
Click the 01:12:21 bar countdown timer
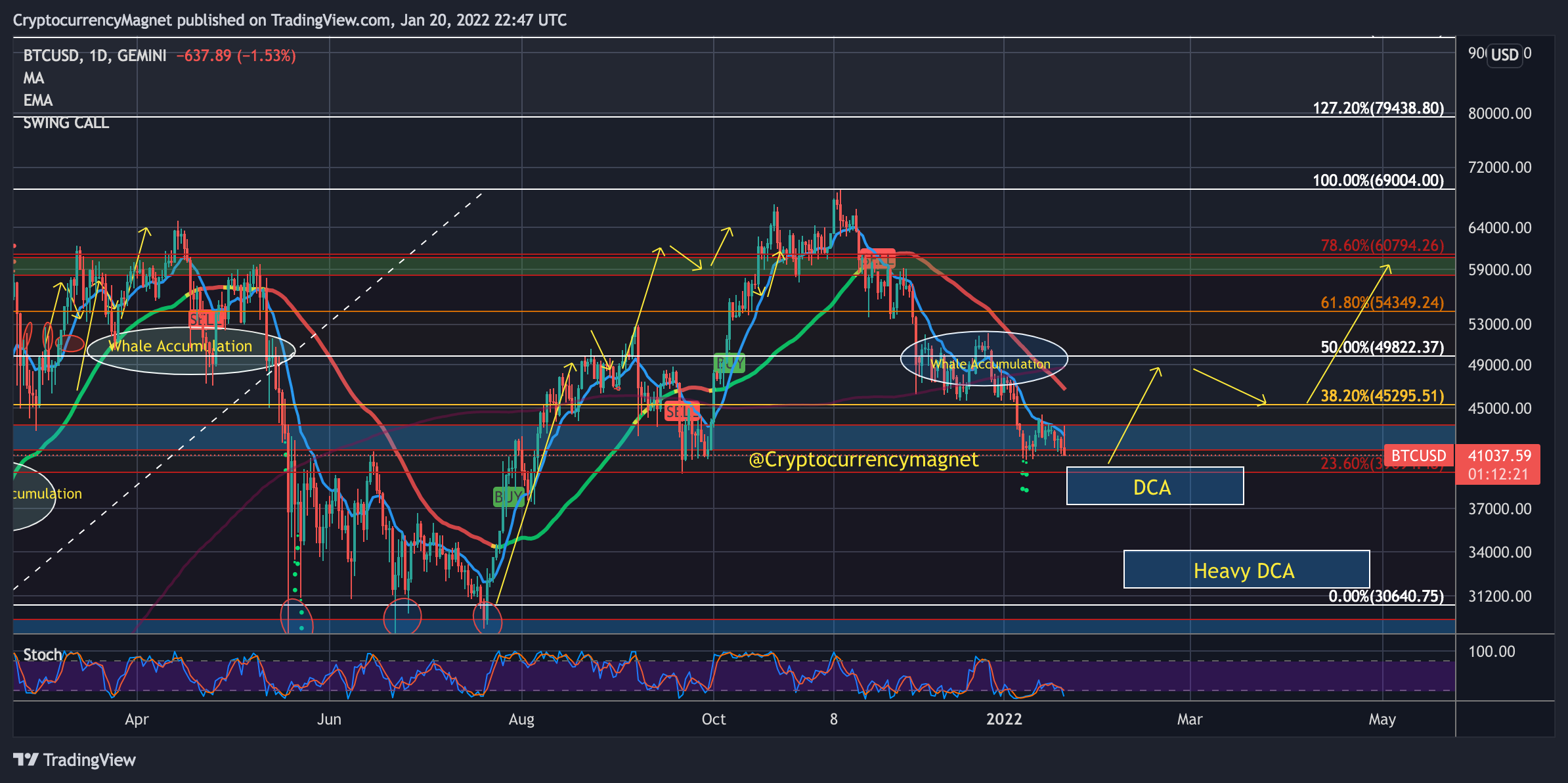pyautogui.click(x=1499, y=474)
